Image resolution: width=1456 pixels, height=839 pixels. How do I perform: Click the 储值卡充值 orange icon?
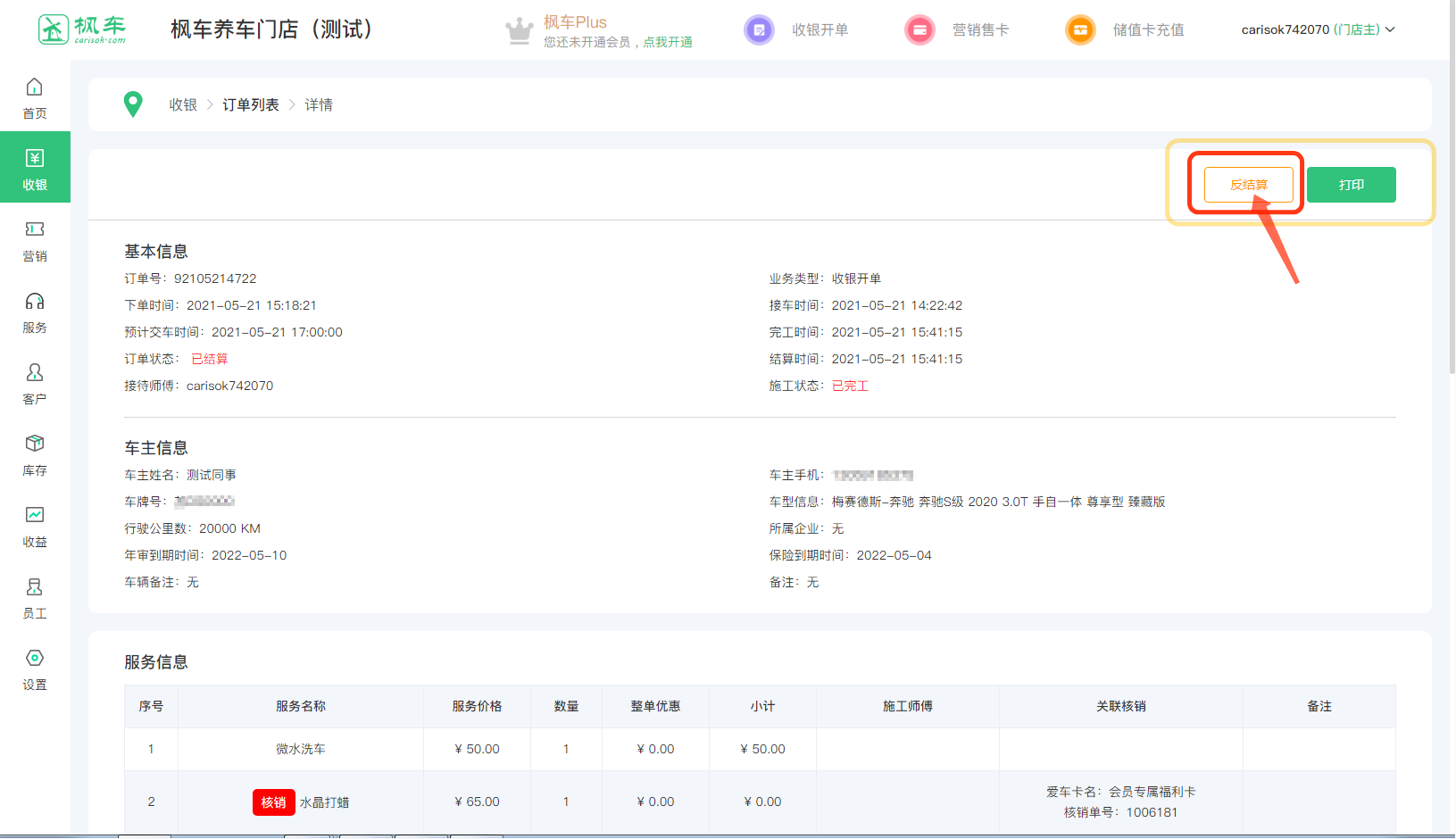1080,30
